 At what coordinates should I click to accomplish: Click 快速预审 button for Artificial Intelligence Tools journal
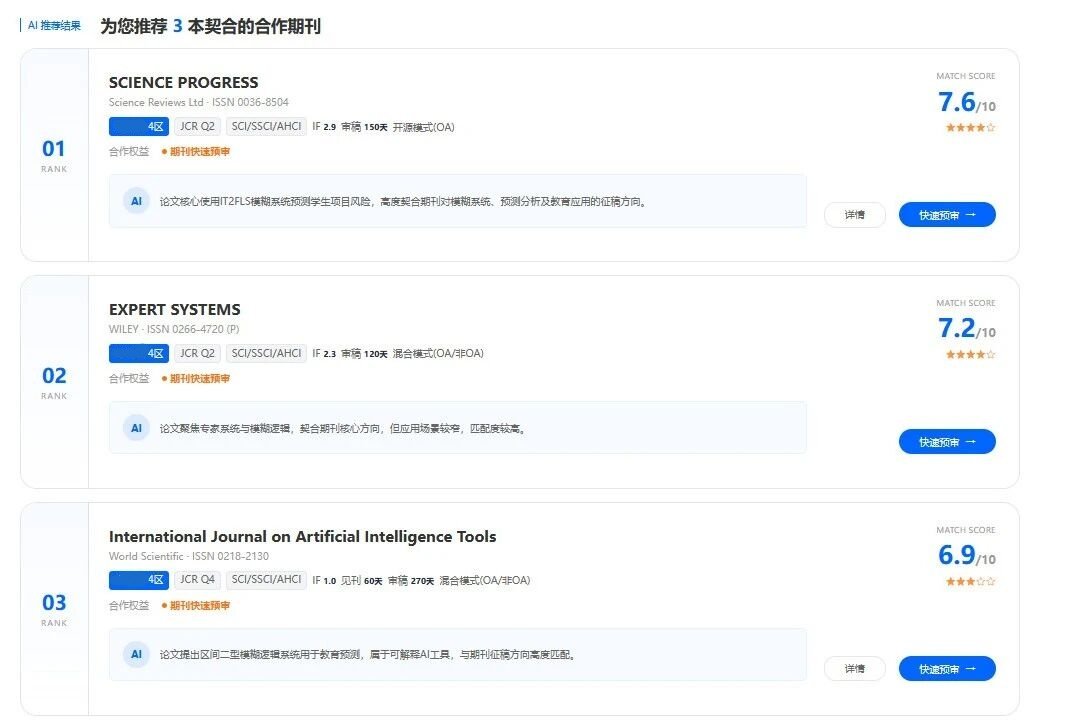click(x=947, y=669)
